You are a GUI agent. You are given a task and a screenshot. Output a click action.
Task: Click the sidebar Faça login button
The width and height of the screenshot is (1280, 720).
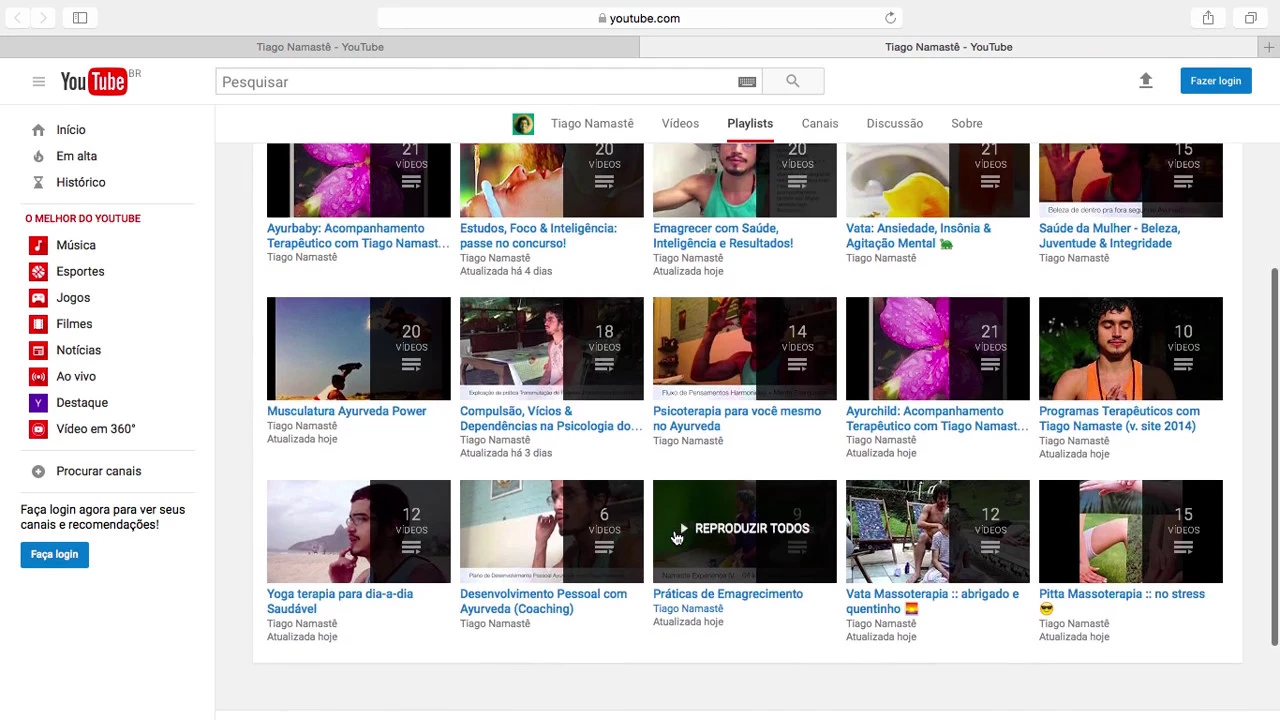point(54,554)
